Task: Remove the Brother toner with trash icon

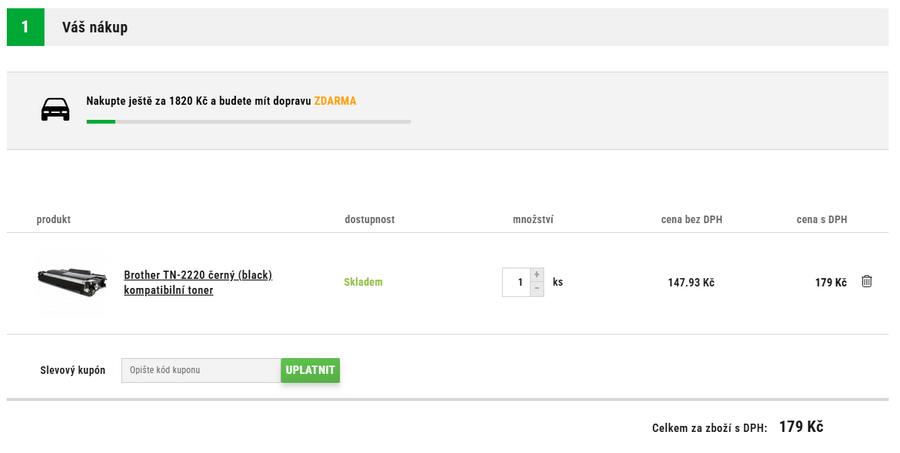Action: point(866,282)
